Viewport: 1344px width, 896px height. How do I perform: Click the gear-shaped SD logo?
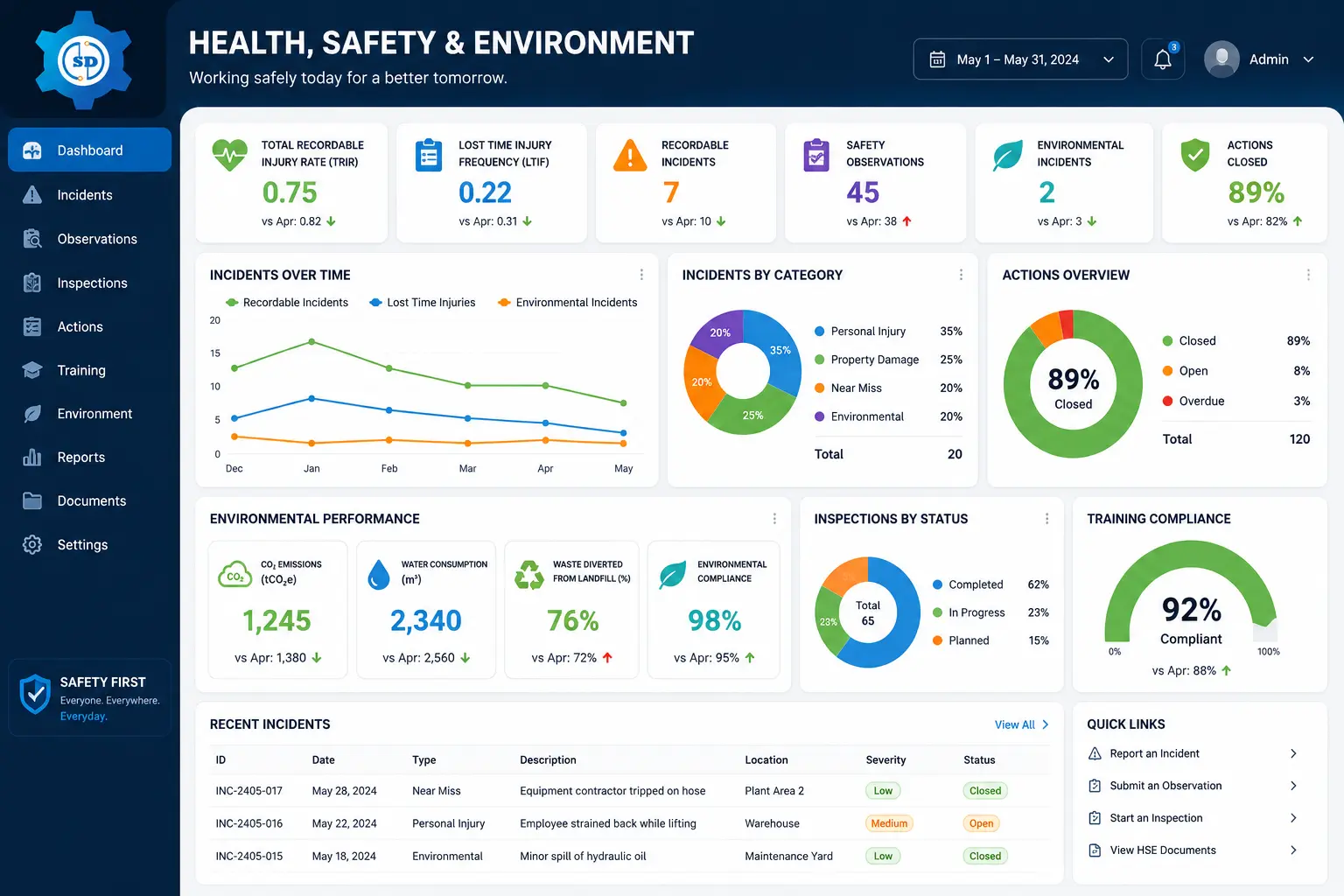point(84,60)
